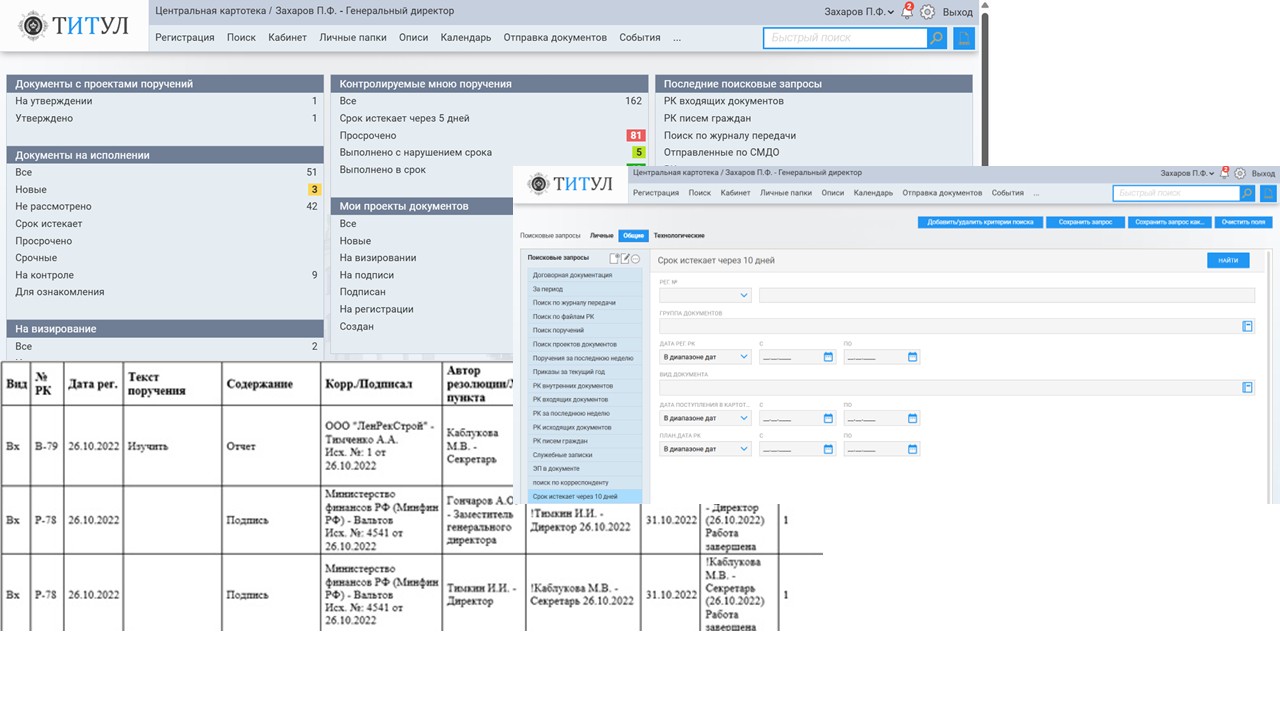The image size is (1280, 720).
Task: Expand the Рег. № dropdown
Action: [x=744, y=296]
